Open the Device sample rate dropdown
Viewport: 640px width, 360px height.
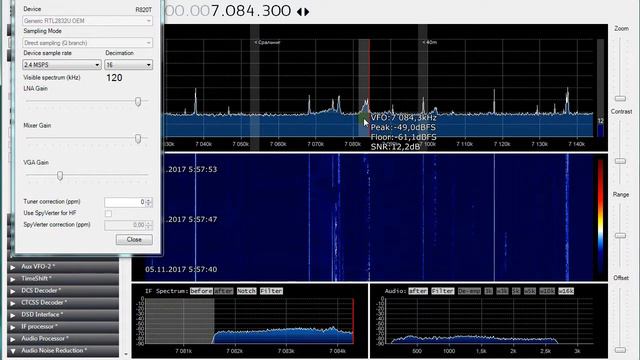[x=62, y=65]
